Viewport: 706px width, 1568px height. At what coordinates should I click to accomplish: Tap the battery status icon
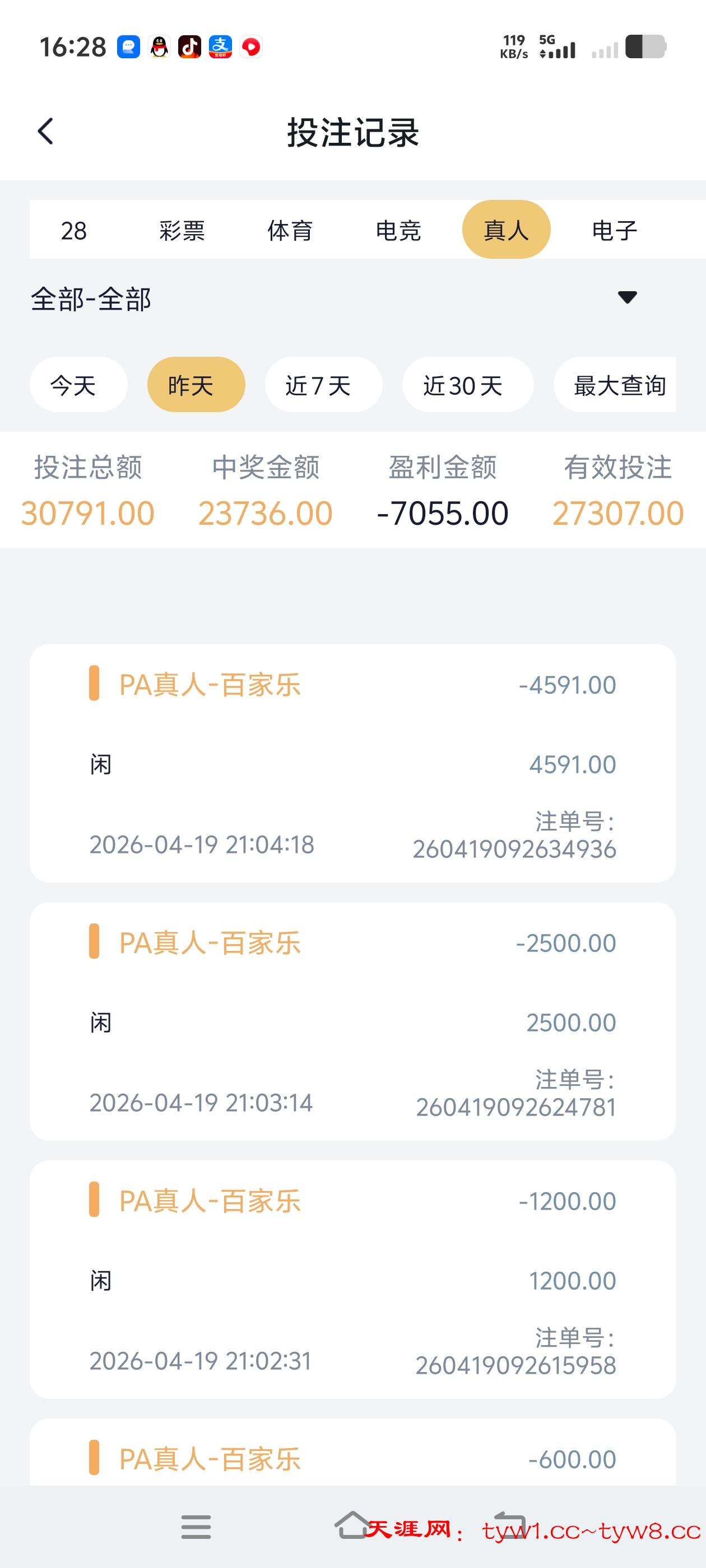[x=645, y=47]
